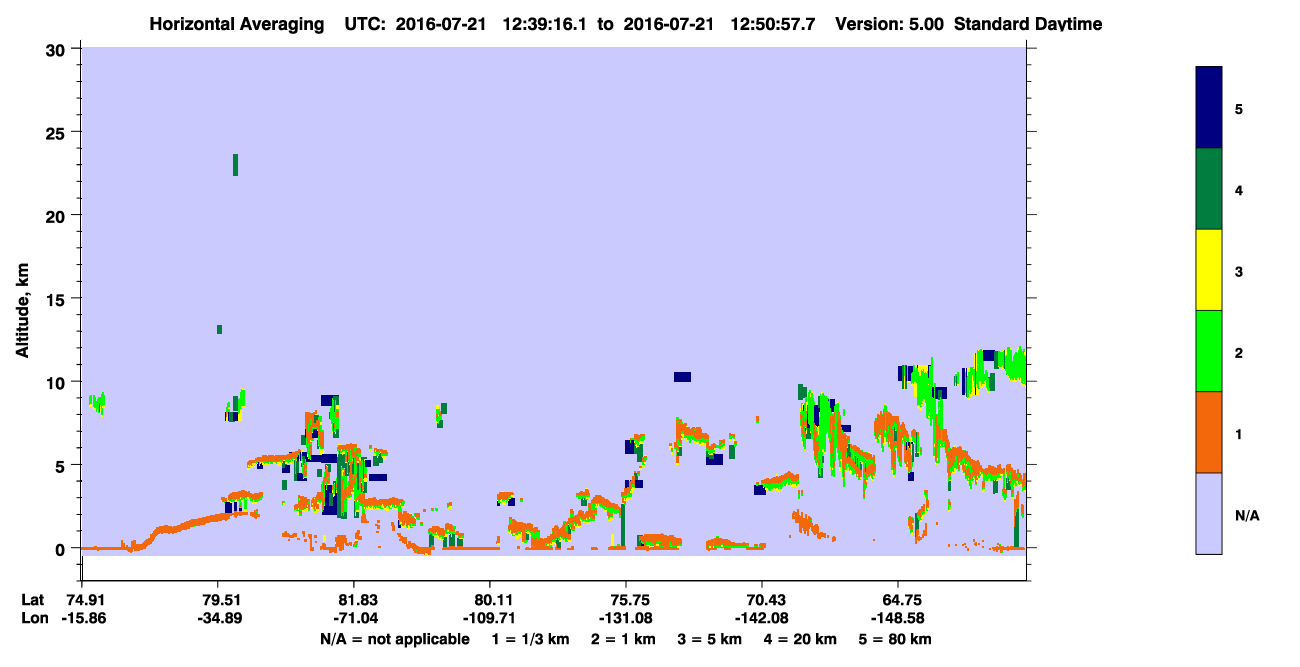Click the 'Standard Daytime' label
This screenshot has height=667, width=1300.
[x=1028, y=23]
